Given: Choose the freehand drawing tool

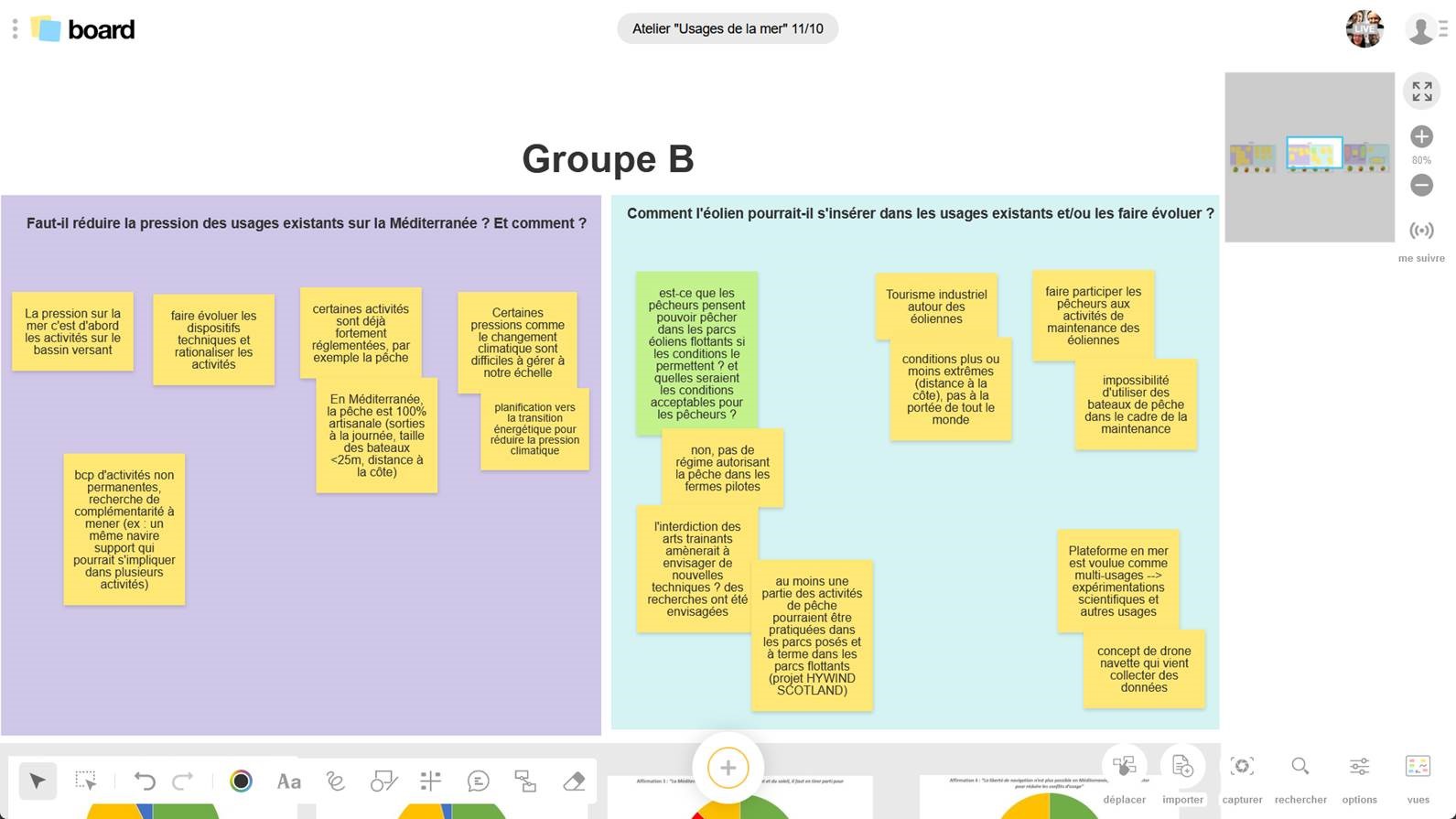Looking at the screenshot, I should (x=336, y=781).
